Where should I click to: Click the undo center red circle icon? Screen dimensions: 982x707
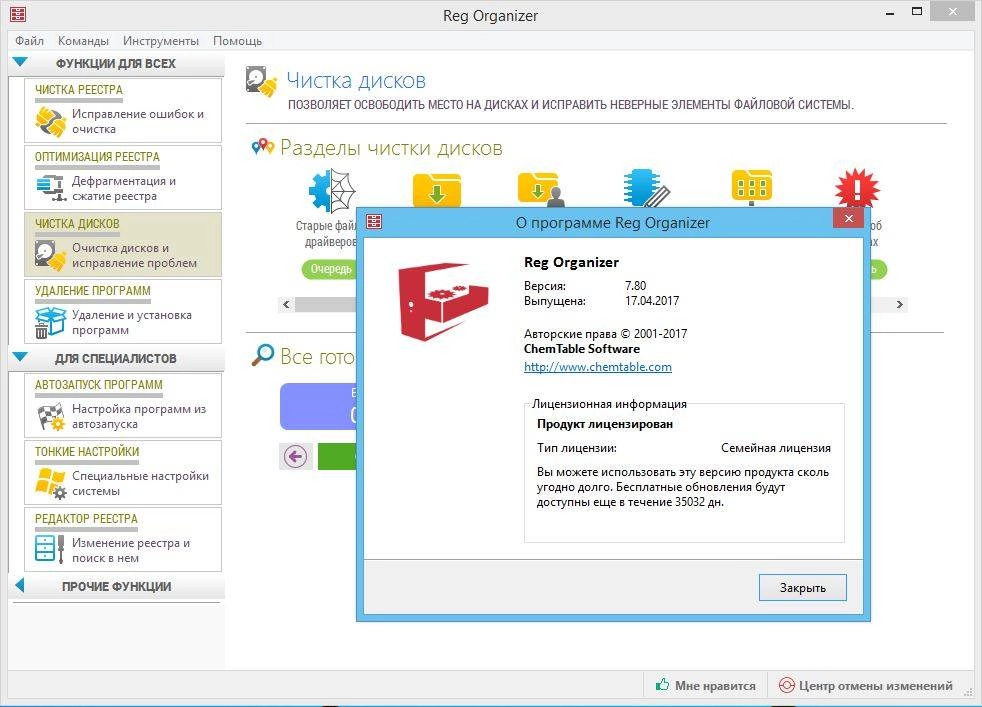[x=786, y=685]
